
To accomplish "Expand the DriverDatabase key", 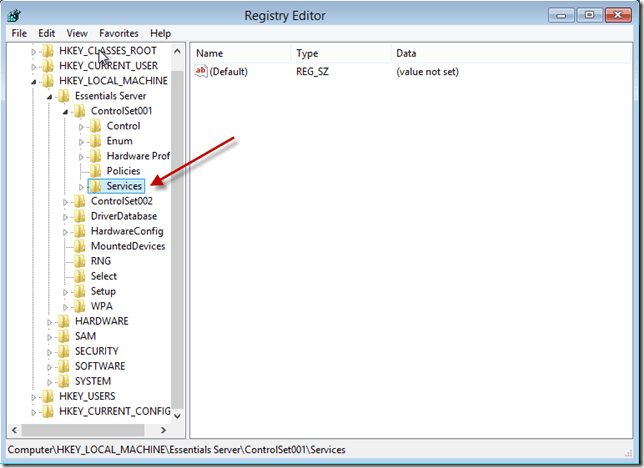I will pos(65,217).
